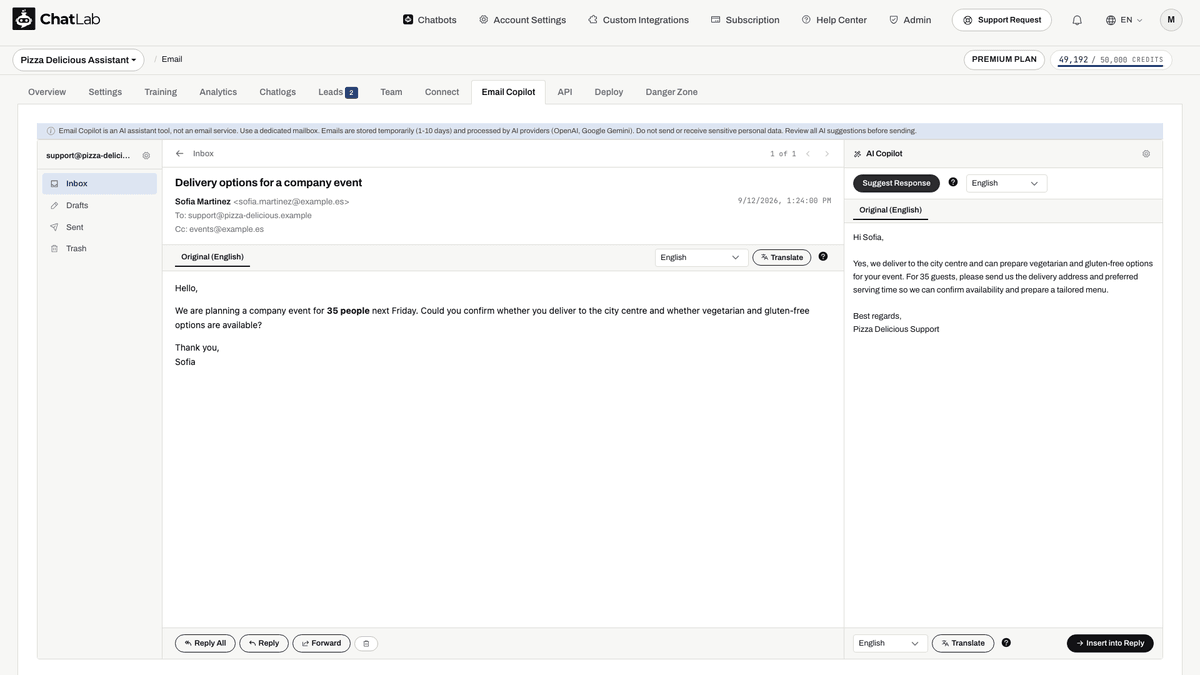Click Translate button above email body

pos(782,257)
